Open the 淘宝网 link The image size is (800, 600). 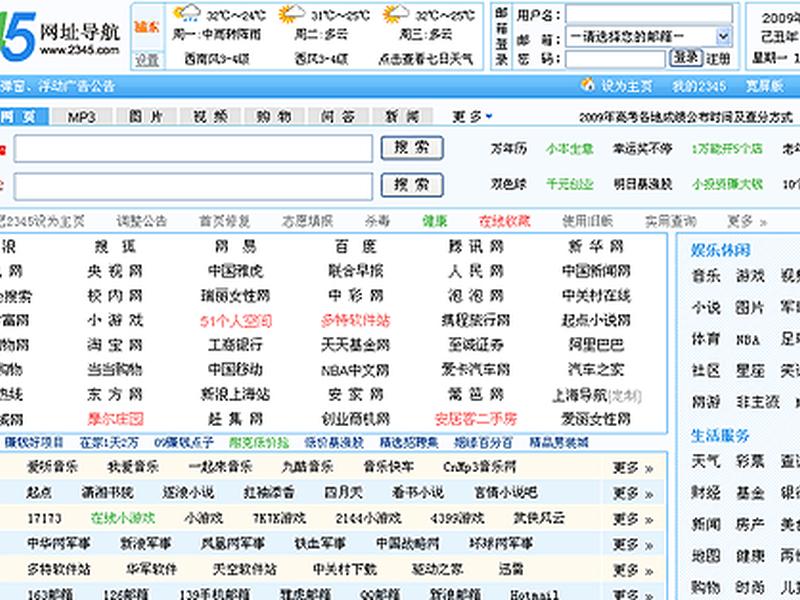click(115, 345)
